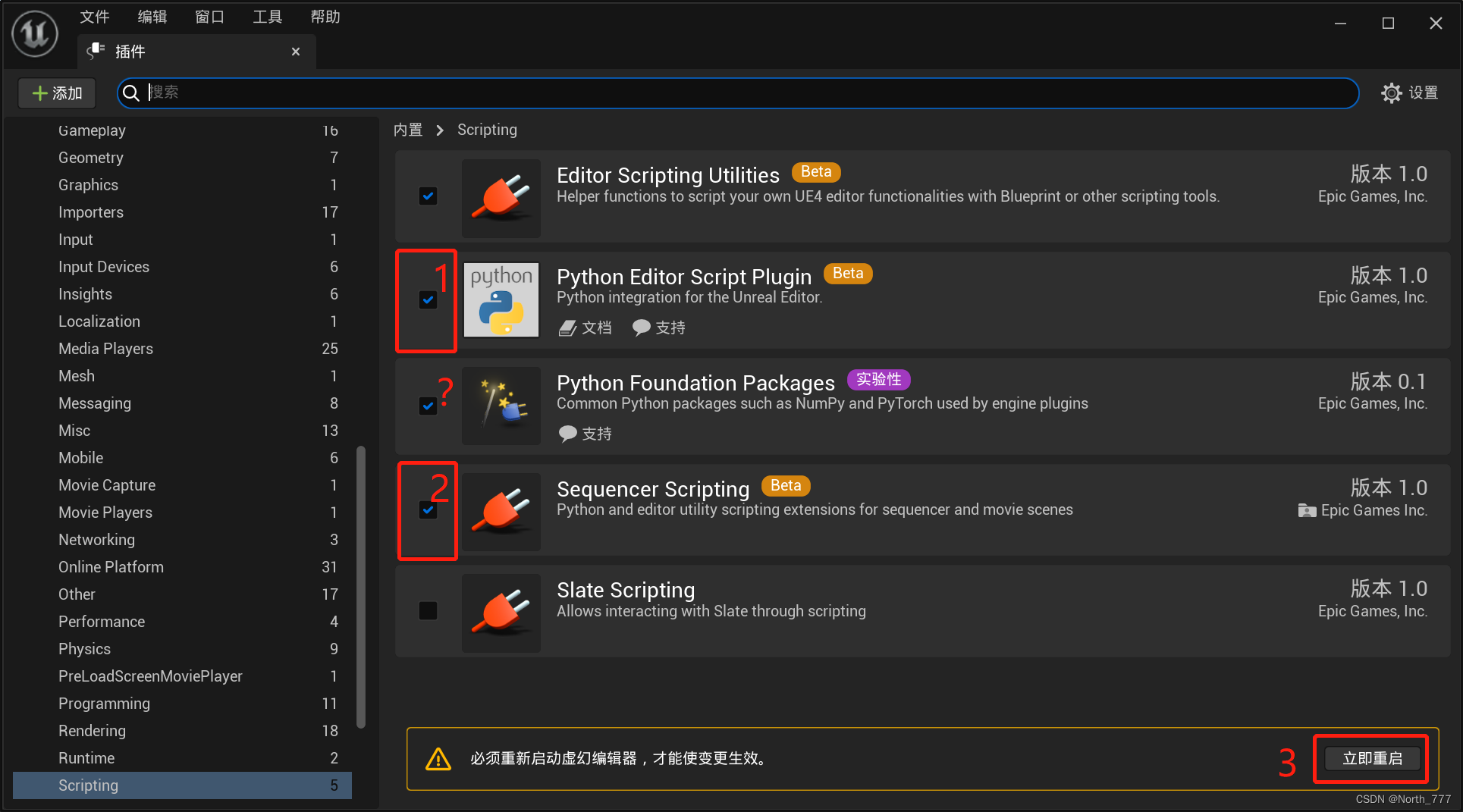Select Gameplay category
The width and height of the screenshot is (1463, 812).
(182, 130)
